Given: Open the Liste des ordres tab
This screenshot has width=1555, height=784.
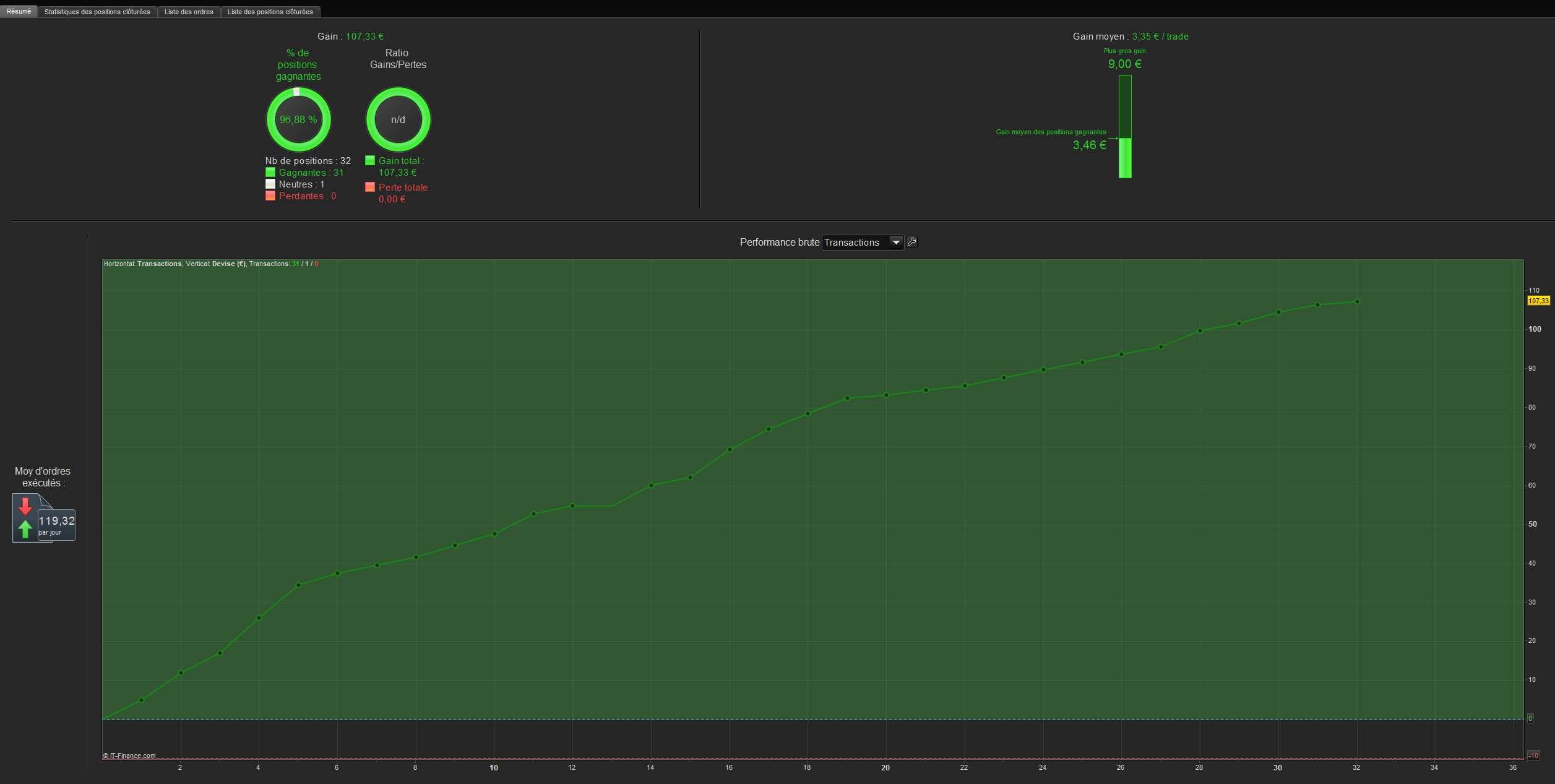Looking at the screenshot, I should coord(189,12).
